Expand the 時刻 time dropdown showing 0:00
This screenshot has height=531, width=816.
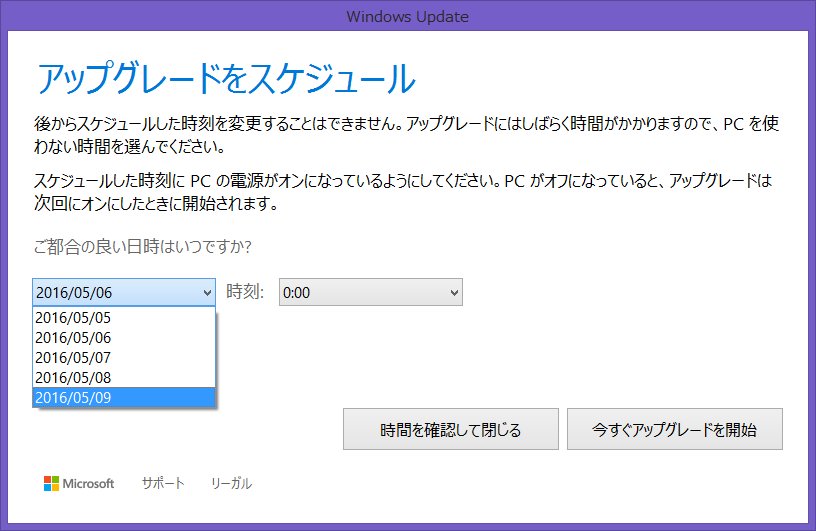tap(371, 292)
